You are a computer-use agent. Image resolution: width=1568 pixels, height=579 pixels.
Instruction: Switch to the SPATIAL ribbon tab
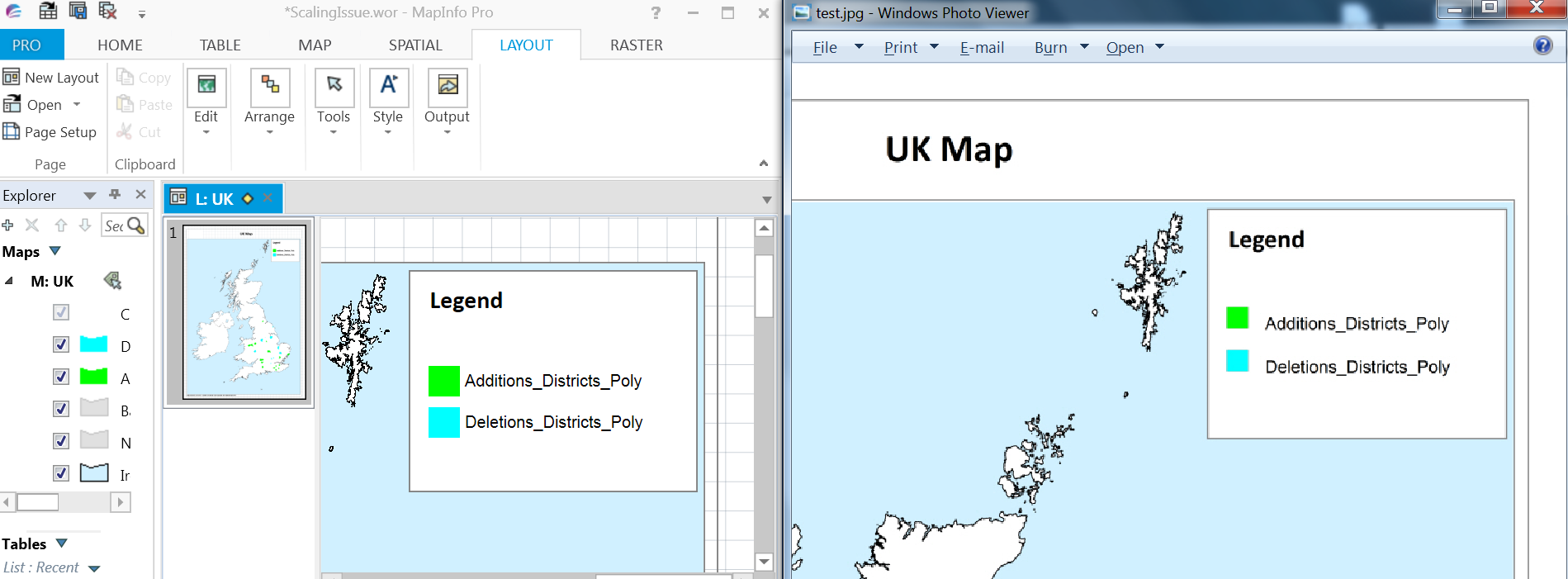(415, 45)
